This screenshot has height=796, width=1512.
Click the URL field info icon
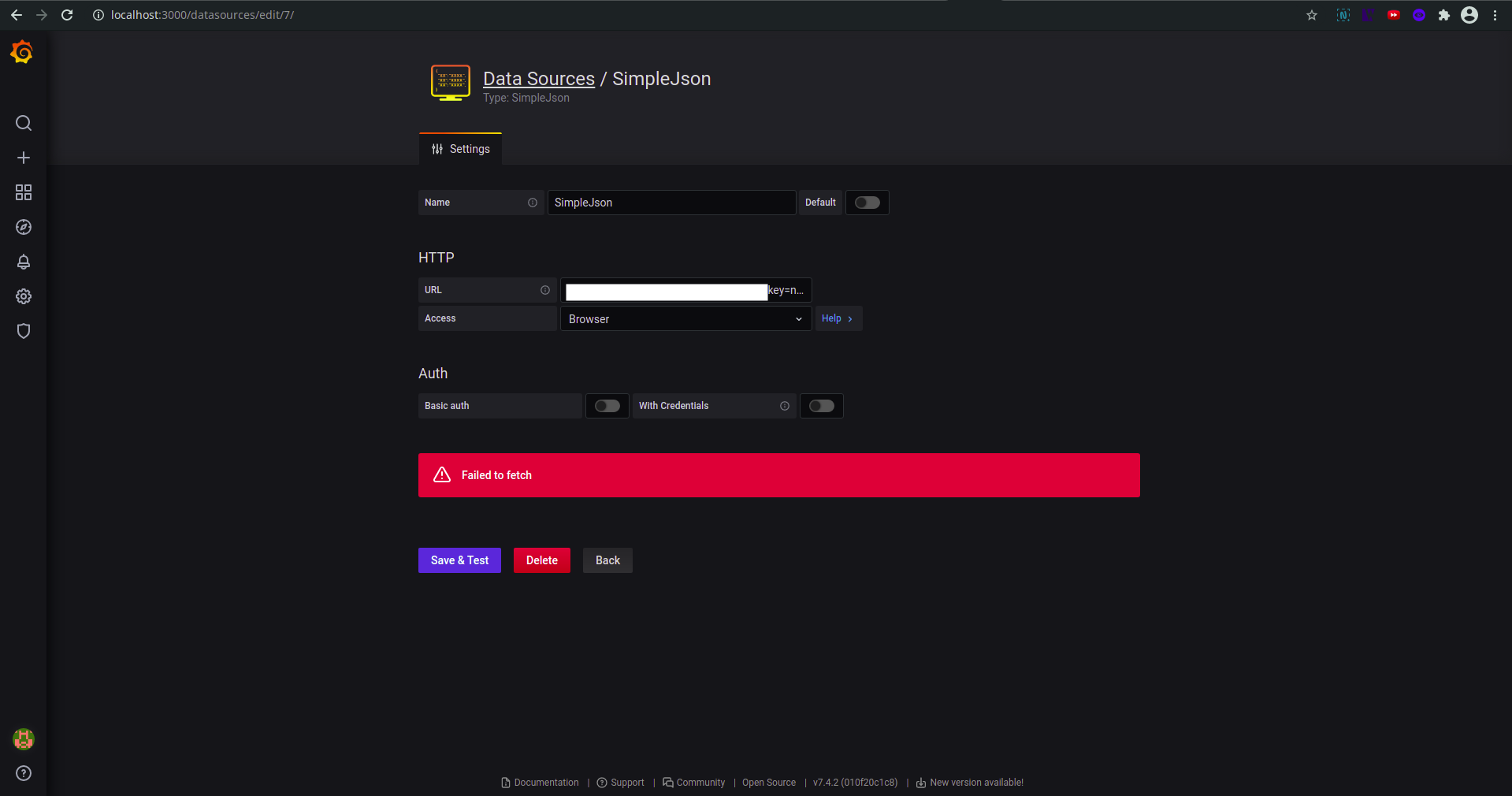(x=545, y=290)
